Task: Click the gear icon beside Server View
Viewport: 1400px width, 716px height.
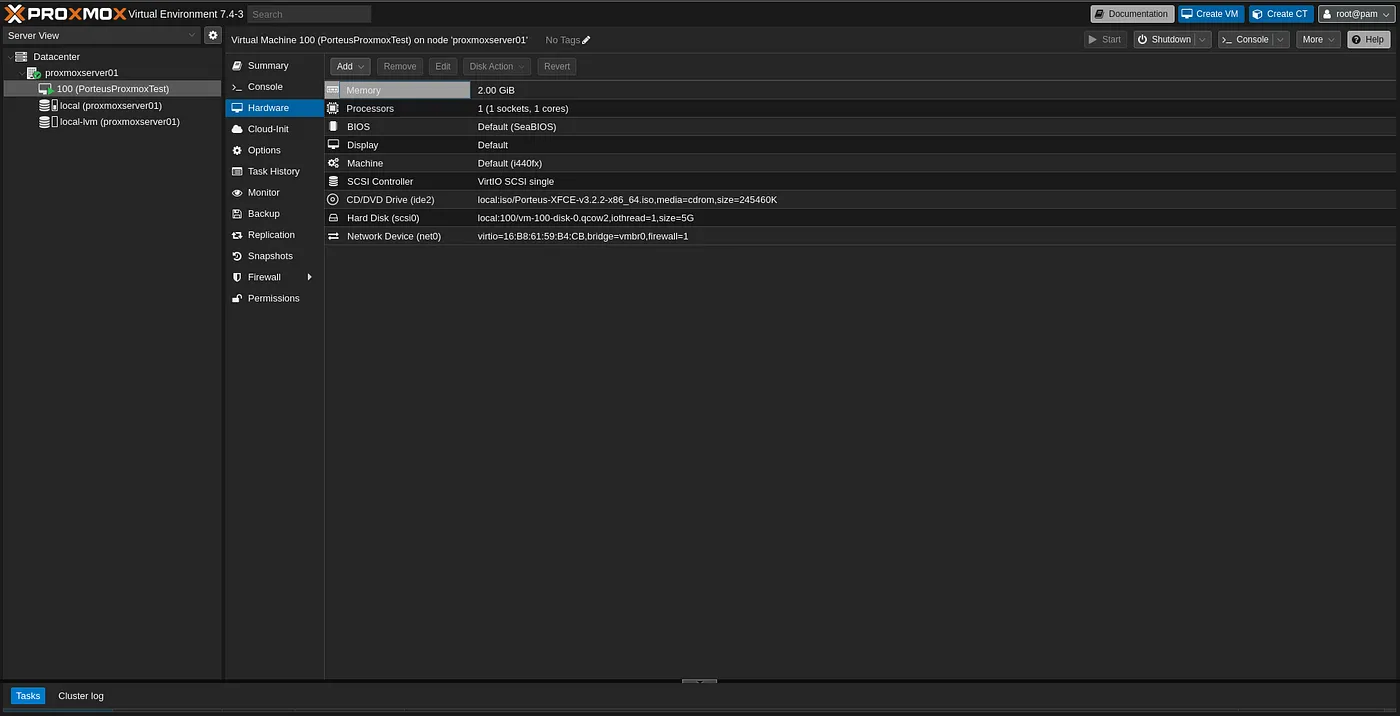Action: tap(213, 35)
